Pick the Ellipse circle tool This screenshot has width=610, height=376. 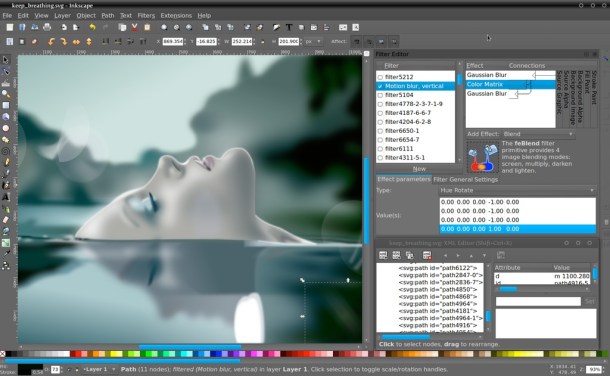pos(5,128)
